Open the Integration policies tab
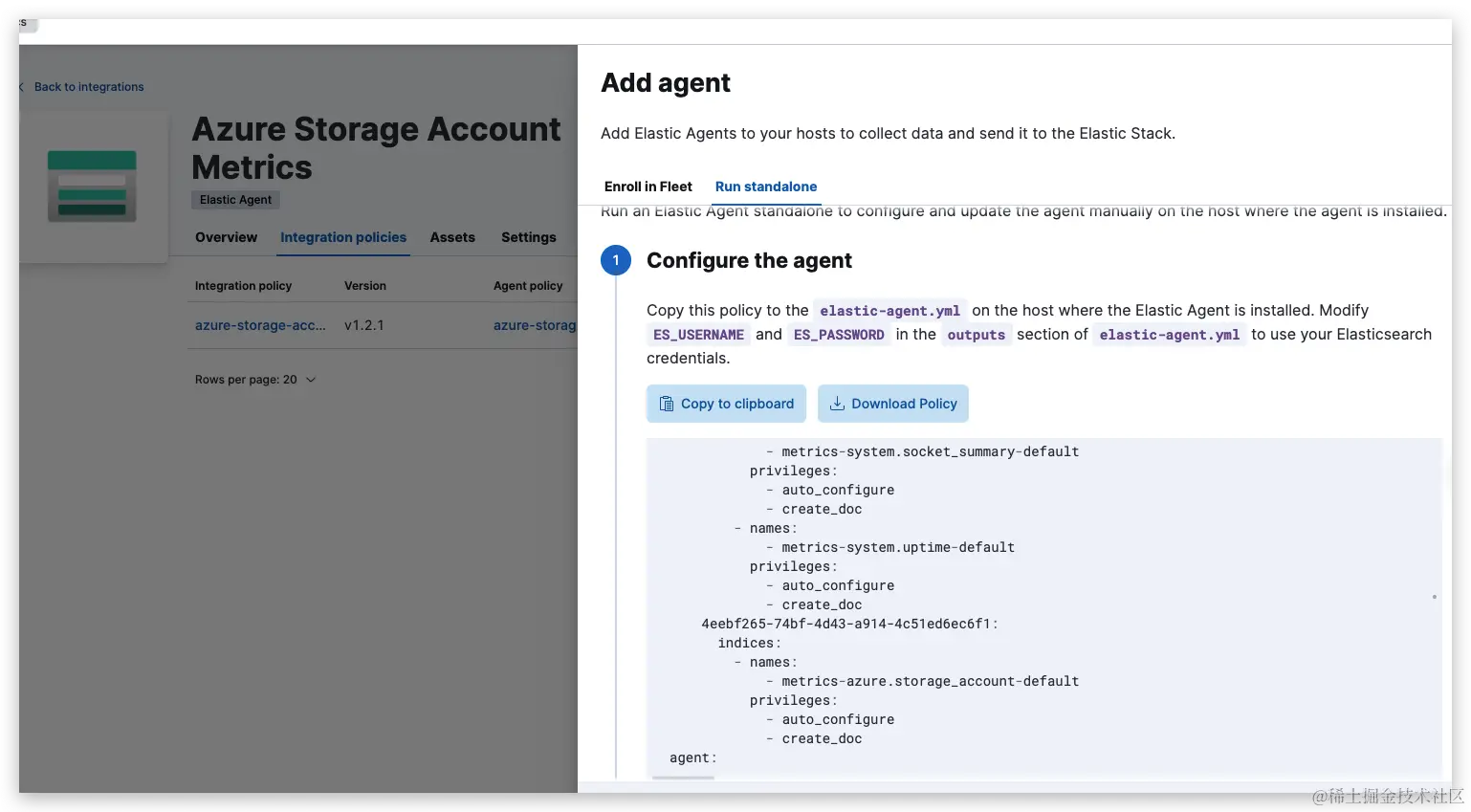This screenshot has height=812, width=1471. (x=343, y=237)
